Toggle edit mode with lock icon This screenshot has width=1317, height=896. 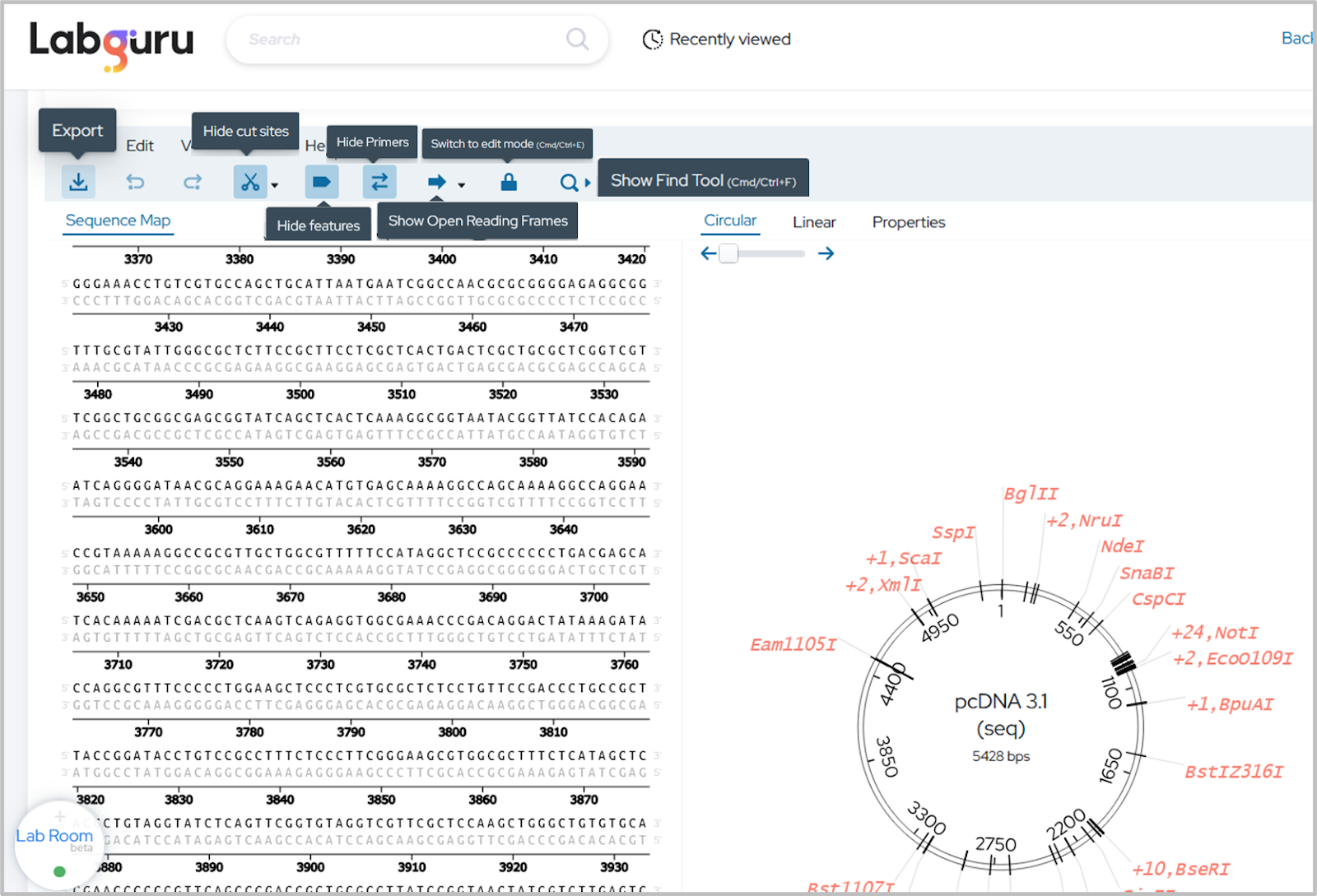509,182
